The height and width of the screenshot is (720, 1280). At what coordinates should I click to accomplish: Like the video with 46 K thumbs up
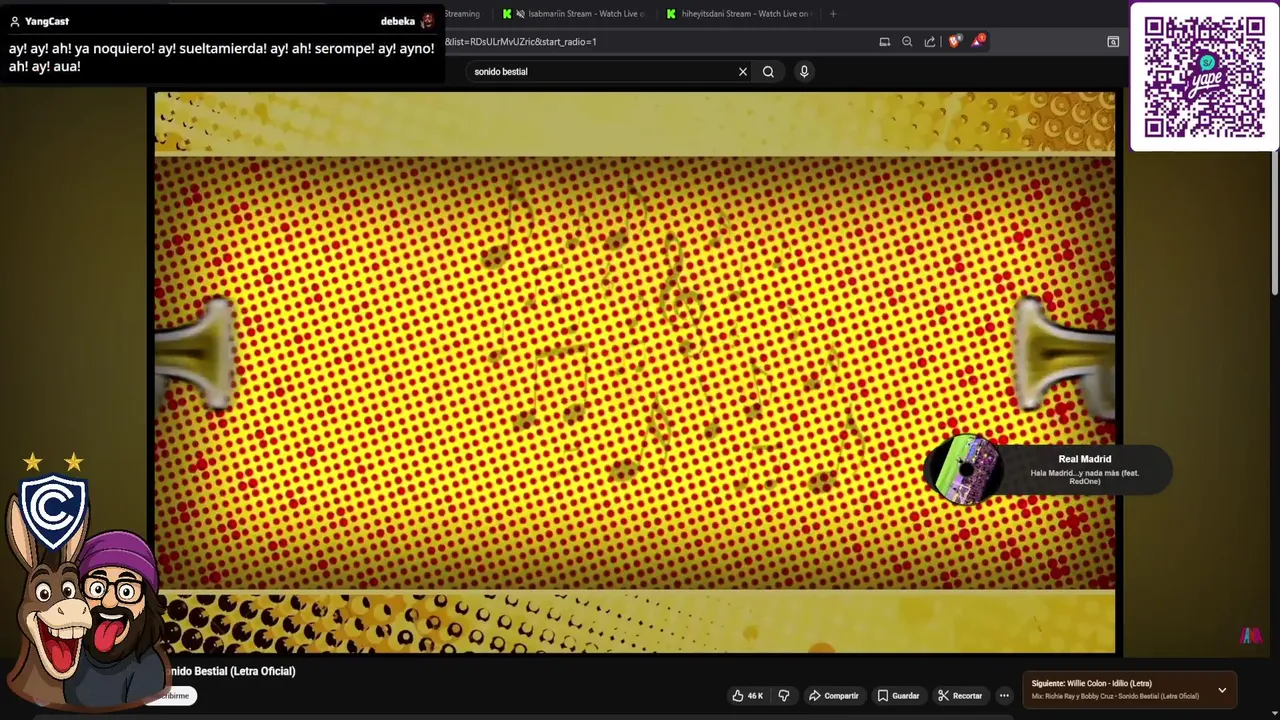click(x=747, y=696)
